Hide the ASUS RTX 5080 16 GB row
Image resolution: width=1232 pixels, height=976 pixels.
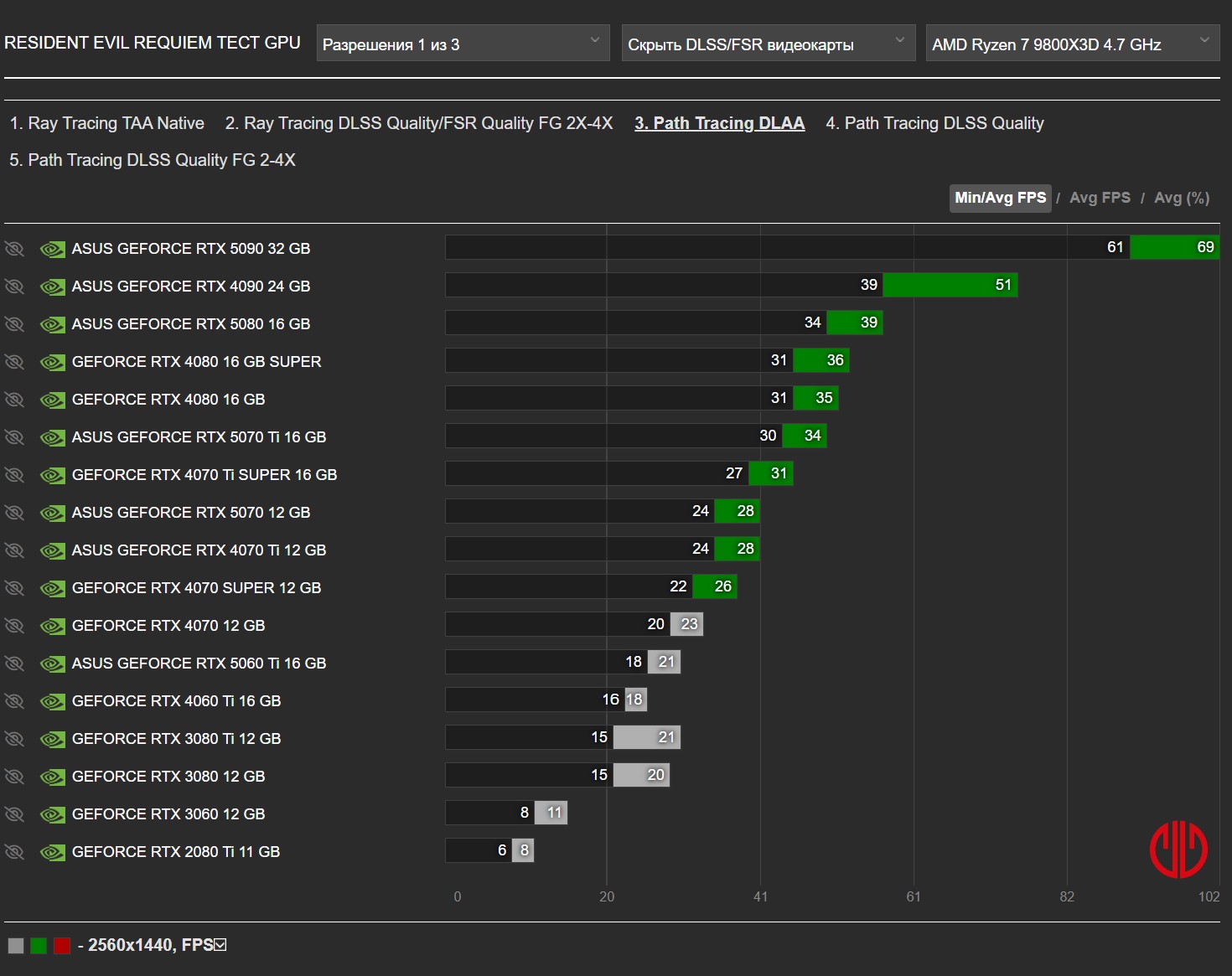point(14,324)
